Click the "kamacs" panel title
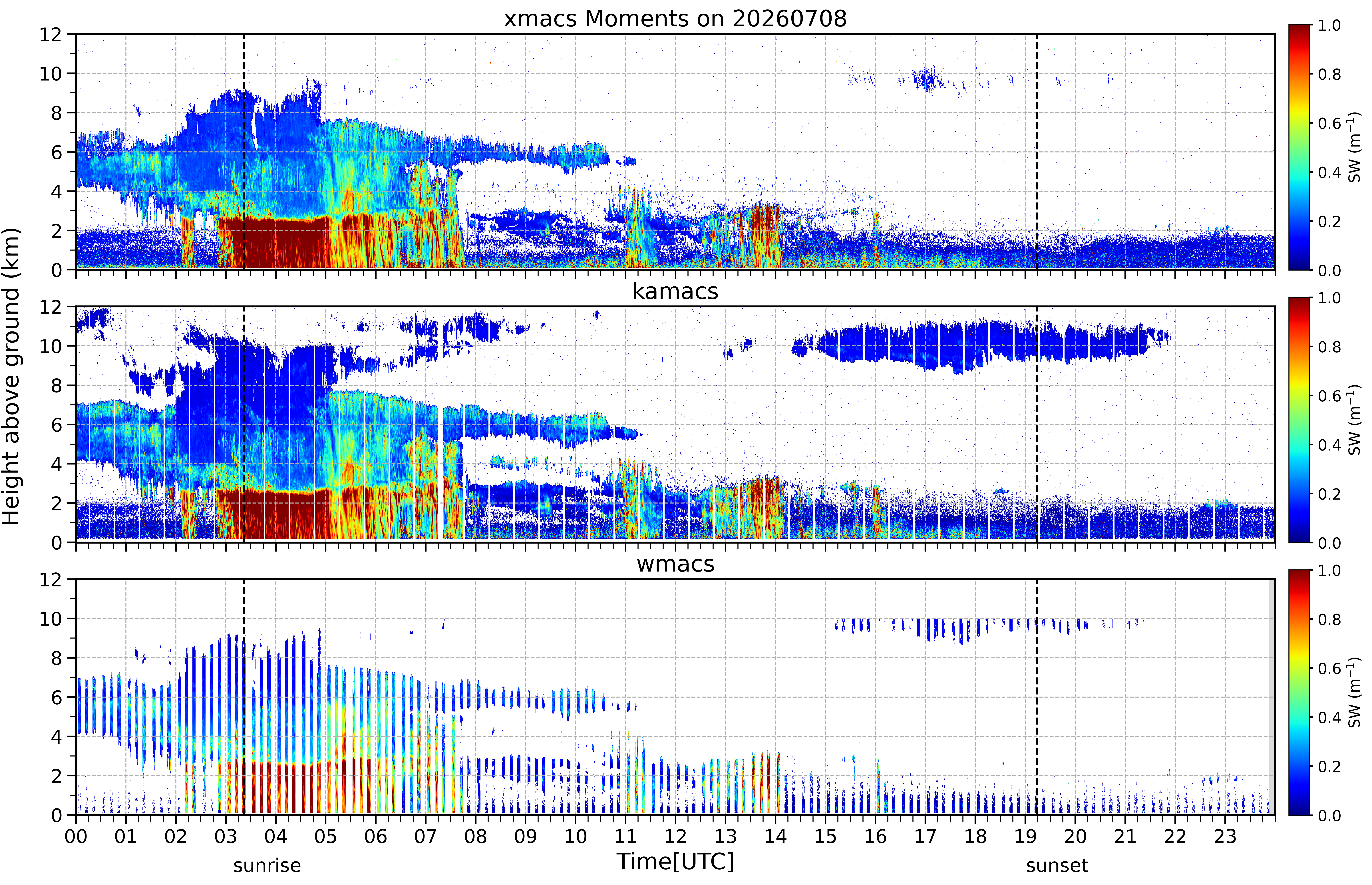Viewport: 1372px width, 885px height. tap(675, 291)
